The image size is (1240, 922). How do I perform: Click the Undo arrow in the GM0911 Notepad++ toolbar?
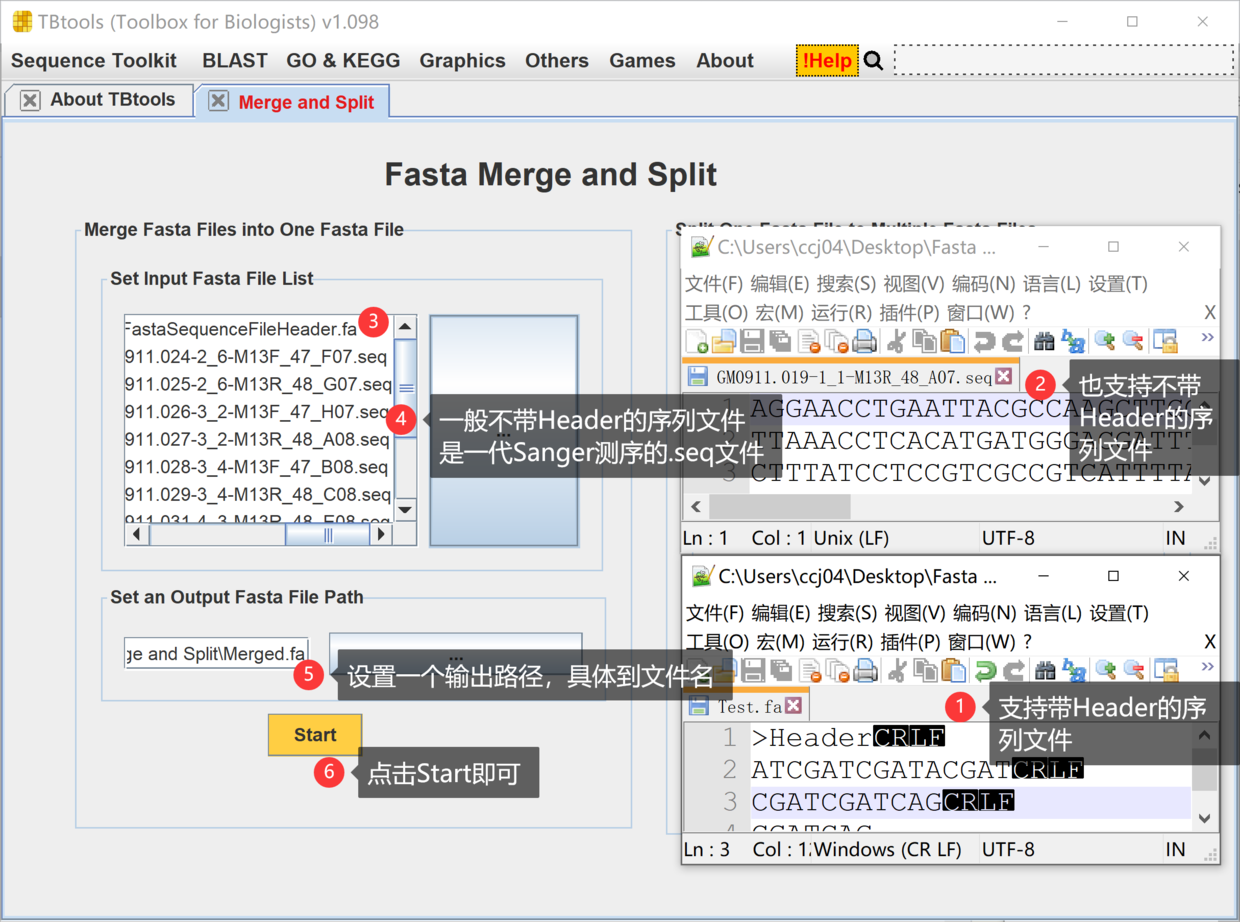coord(985,341)
